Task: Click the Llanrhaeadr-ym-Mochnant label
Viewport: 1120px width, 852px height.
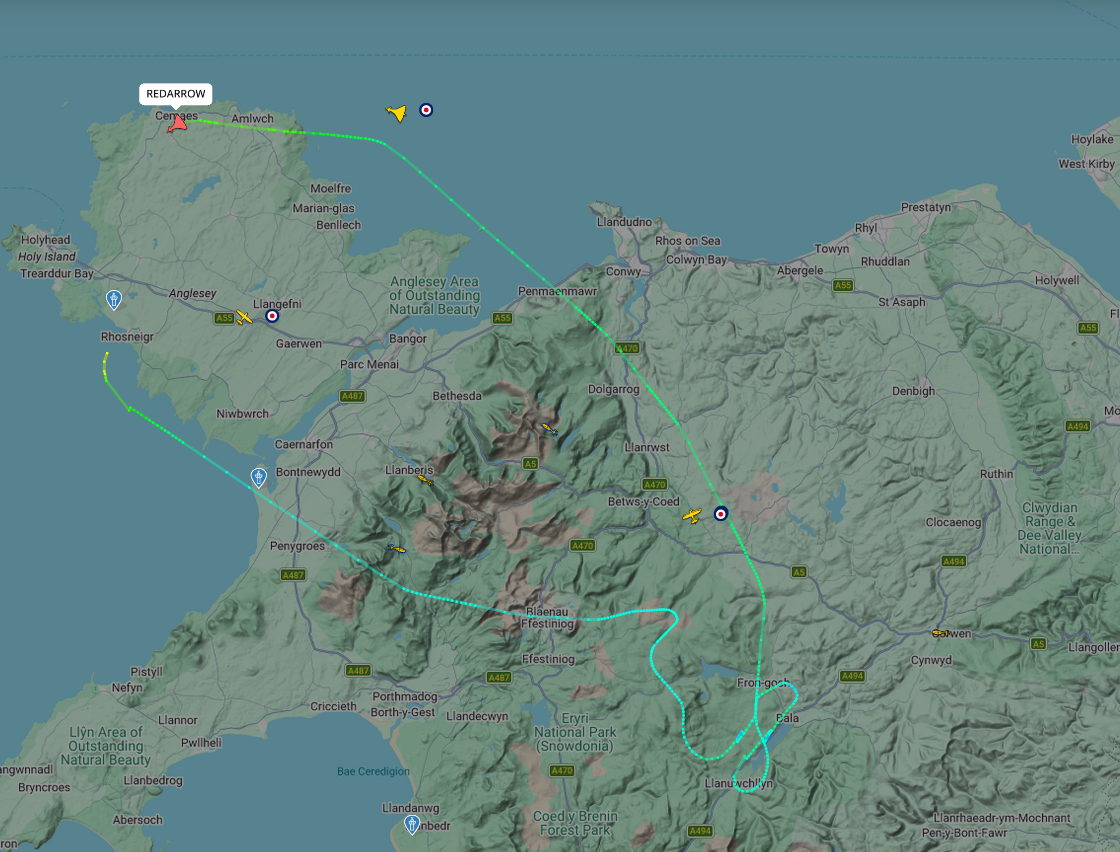Action: 1001,818
